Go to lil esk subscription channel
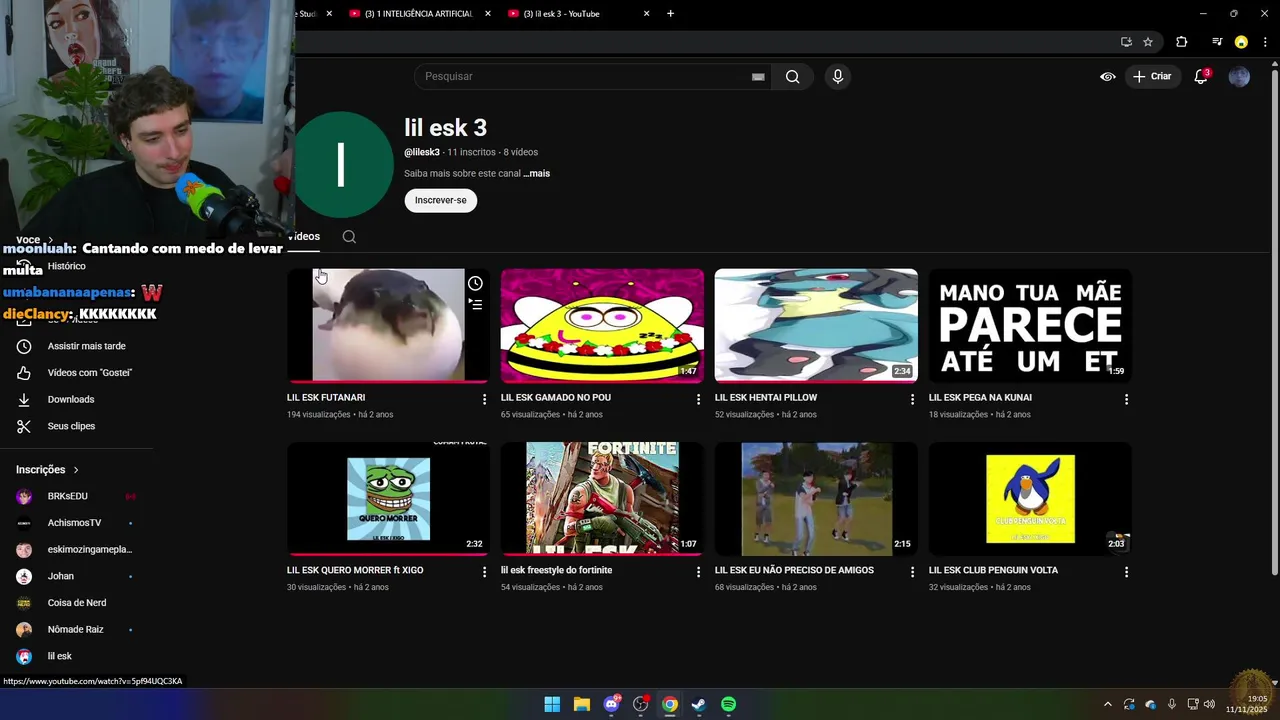Viewport: 1280px width, 720px height. tap(60, 656)
